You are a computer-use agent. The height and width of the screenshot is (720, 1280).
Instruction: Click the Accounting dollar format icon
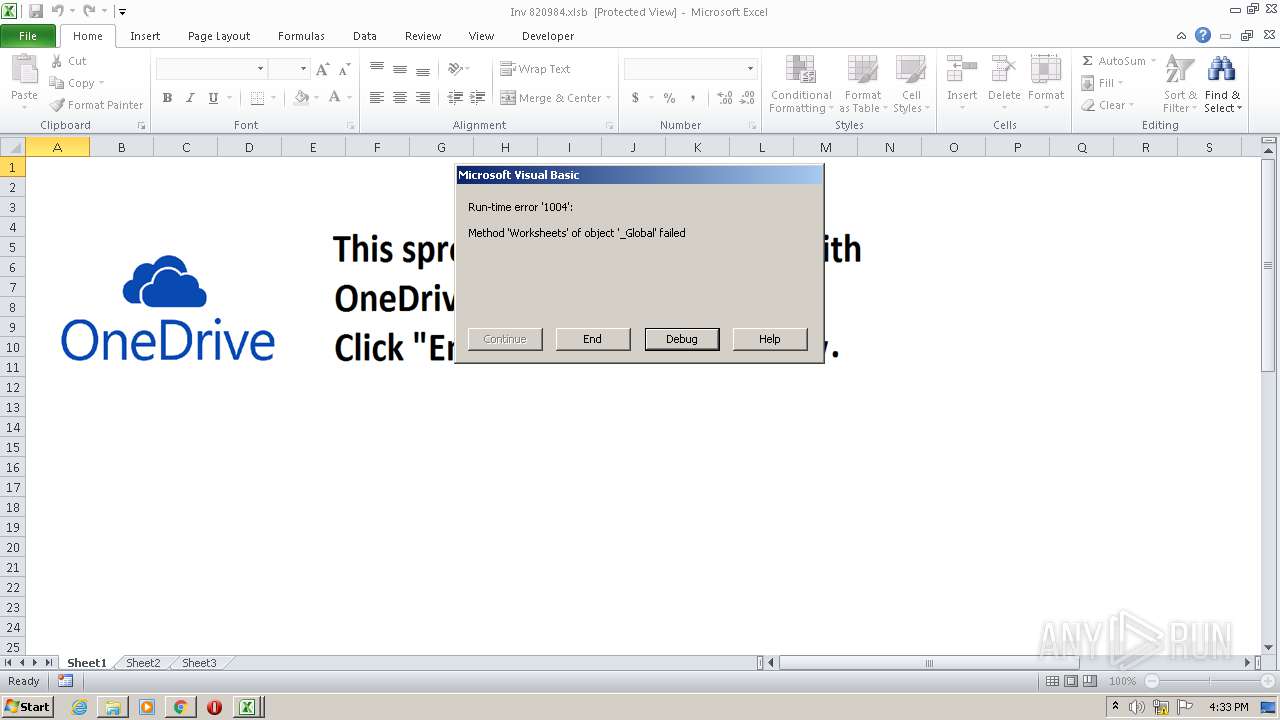pos(635,98)
